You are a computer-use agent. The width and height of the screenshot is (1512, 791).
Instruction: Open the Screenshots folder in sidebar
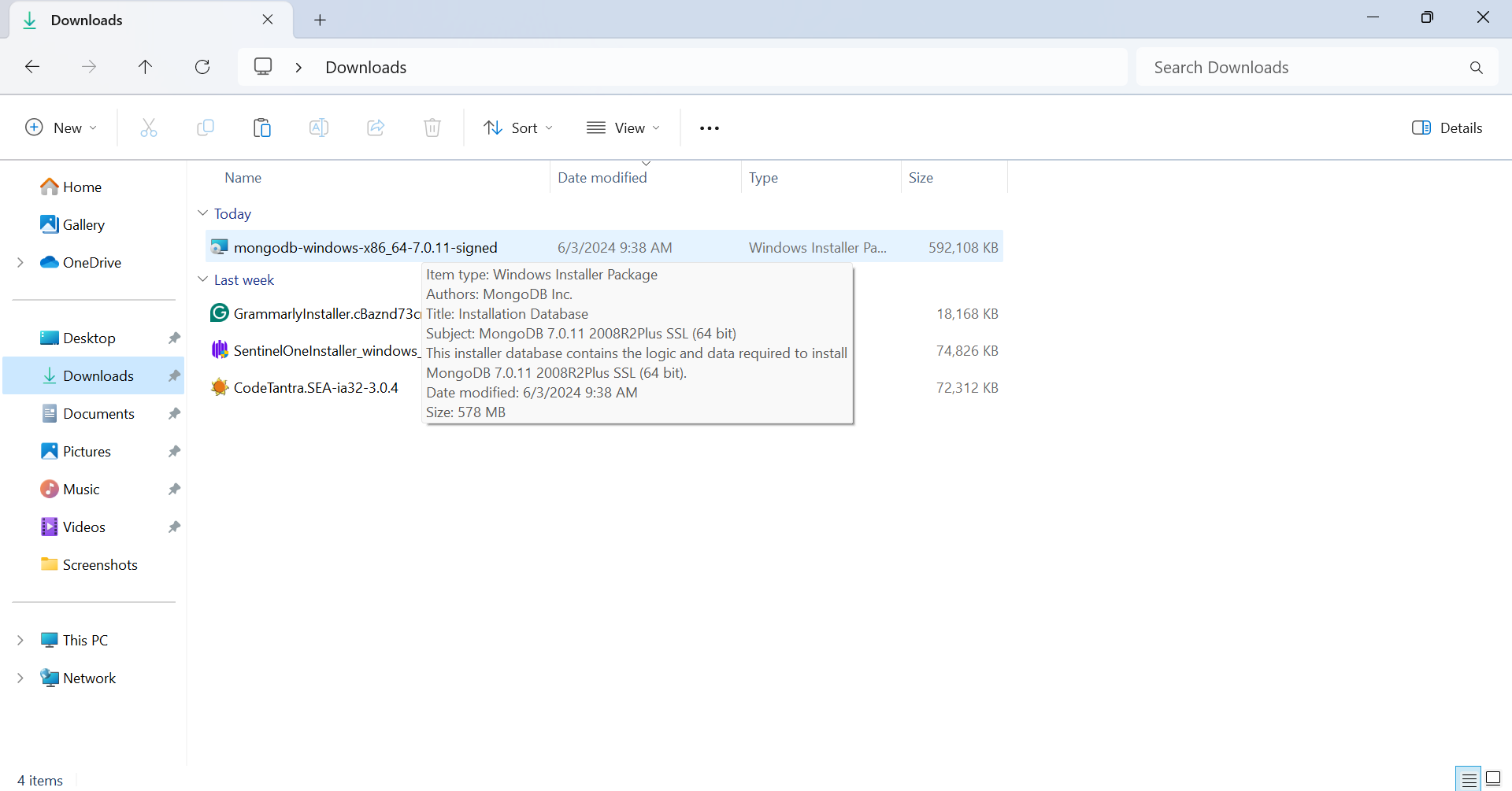click(x=100, y=564)
